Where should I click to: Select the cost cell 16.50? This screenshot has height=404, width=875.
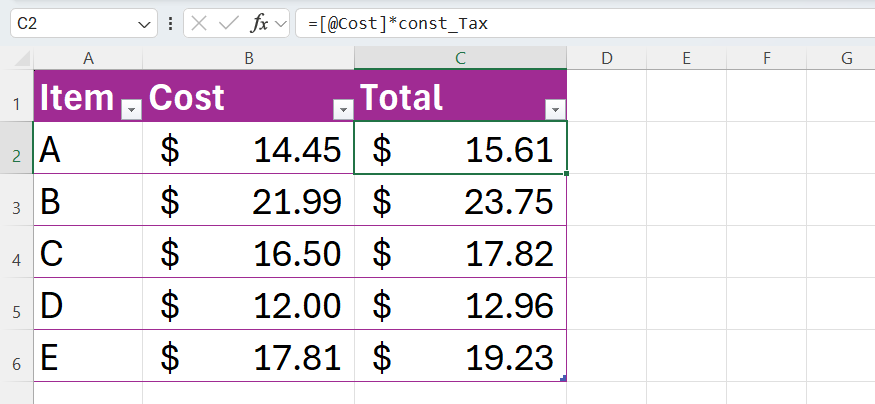click(249, 252)
